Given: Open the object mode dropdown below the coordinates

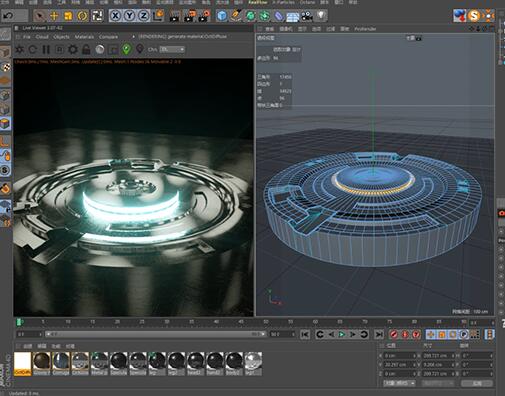Looking at the screenshot, I should point(399,383).
